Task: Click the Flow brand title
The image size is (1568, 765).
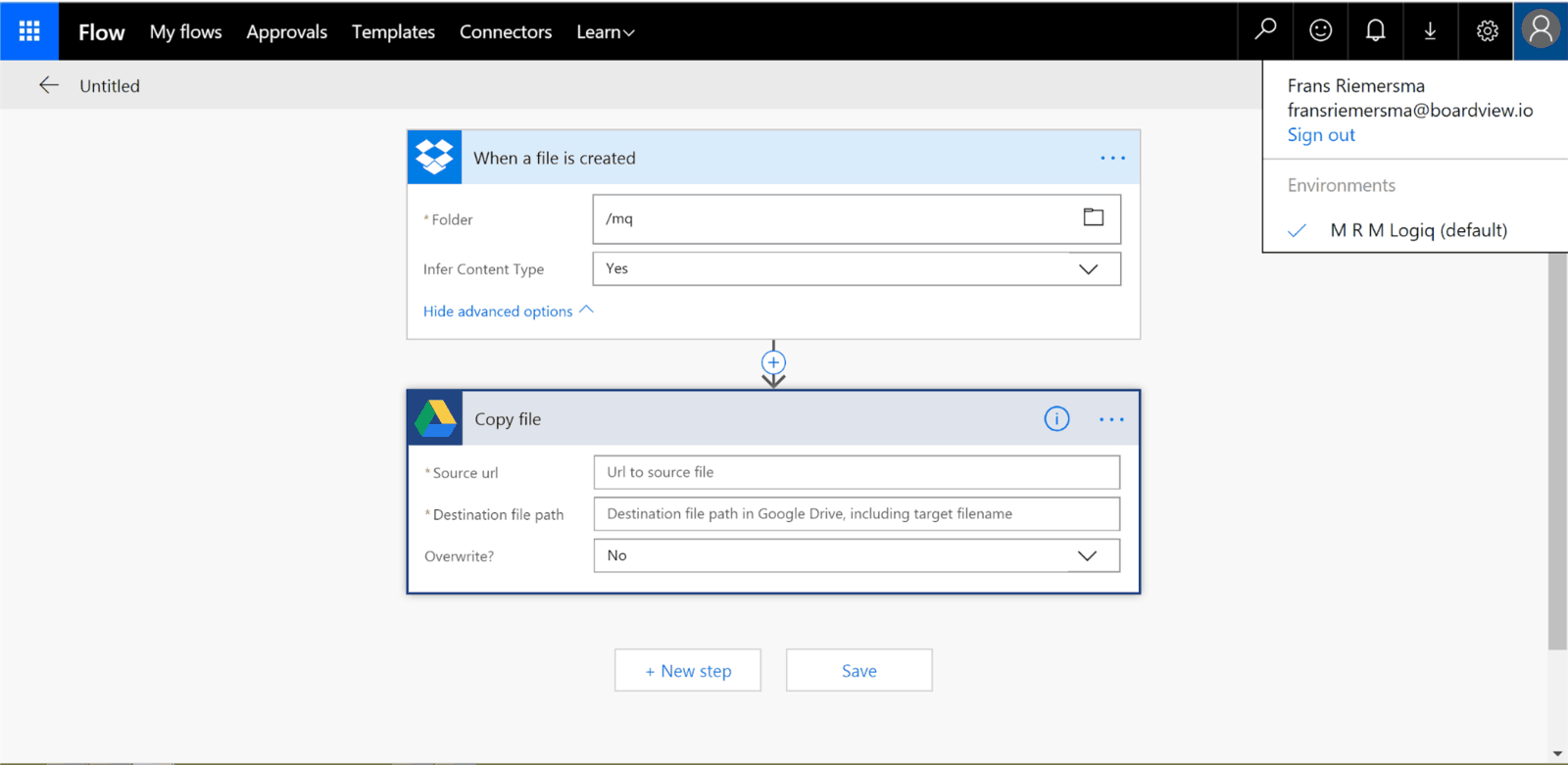Action: [101, 32]
